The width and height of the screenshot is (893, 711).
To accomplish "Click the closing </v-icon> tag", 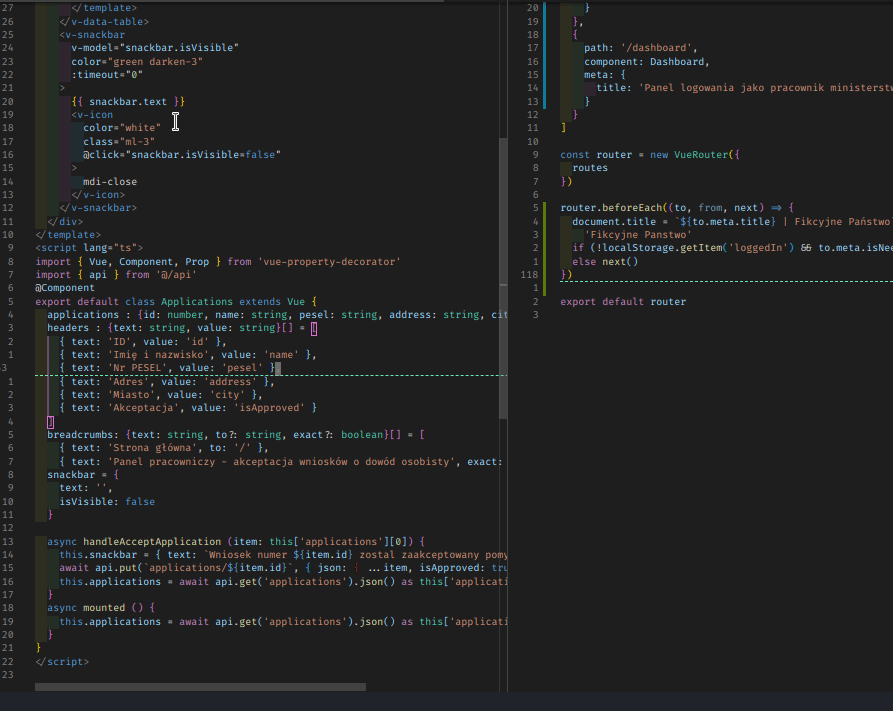I will [x=98, y=195].
